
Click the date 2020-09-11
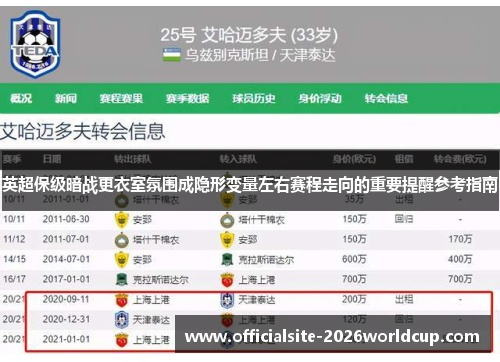point(66,299)
